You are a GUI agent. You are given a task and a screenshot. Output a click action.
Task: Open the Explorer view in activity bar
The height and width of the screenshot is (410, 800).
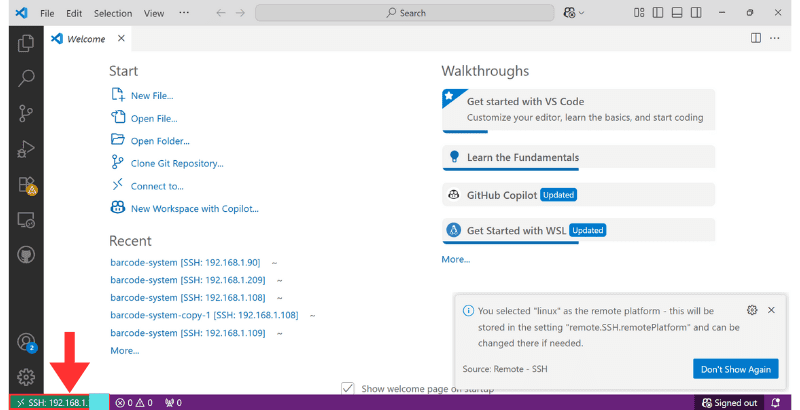point(27,43)
